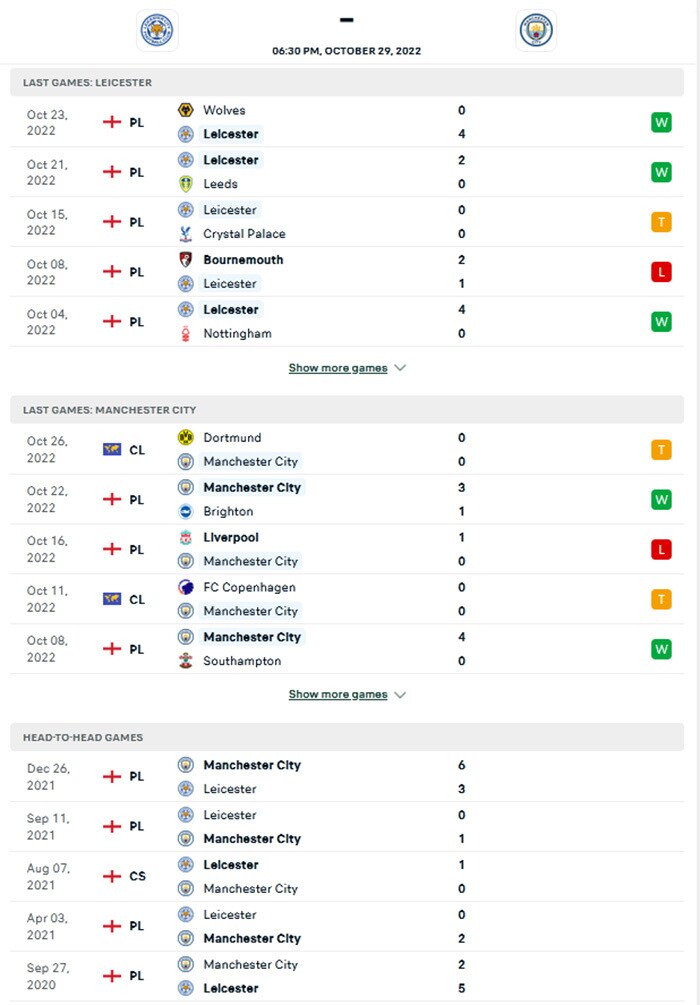Click the red L badge for Bournemouth match
The height and width of the screenshot is (1005, 700).
[661, 272]
